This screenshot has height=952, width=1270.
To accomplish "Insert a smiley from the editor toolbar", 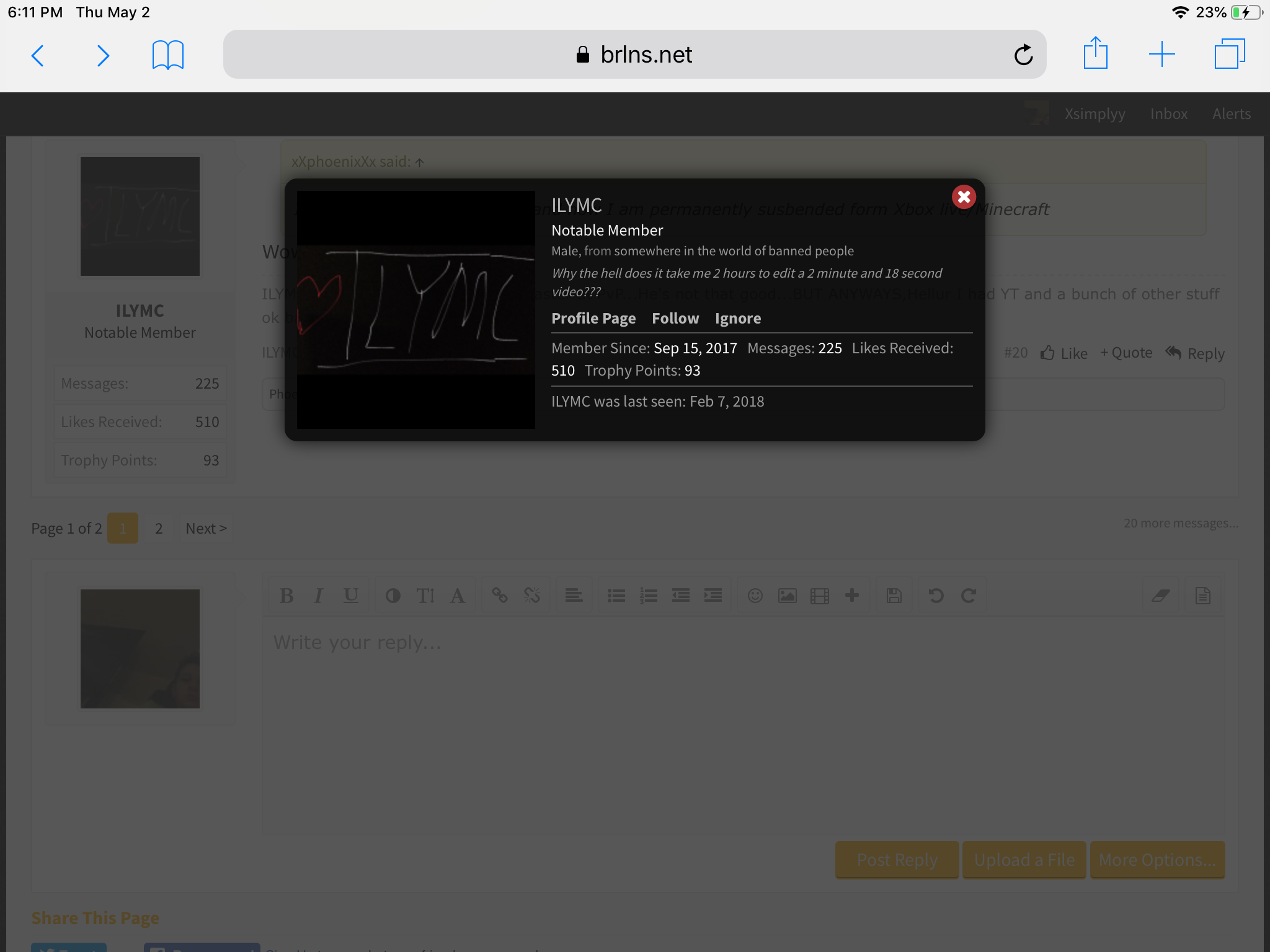I will point(755,596).
